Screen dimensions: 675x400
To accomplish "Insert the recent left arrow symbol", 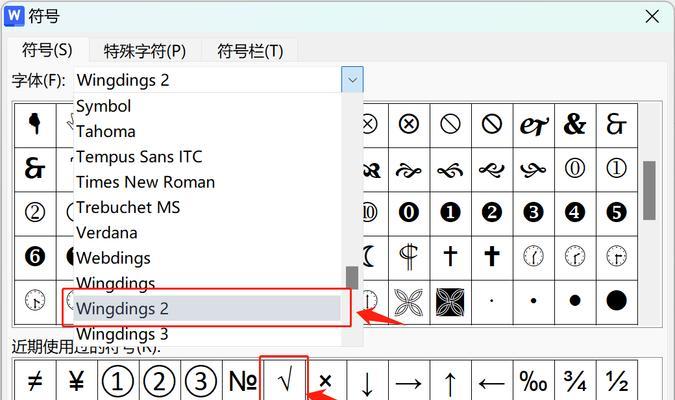I will pos(492,381).
